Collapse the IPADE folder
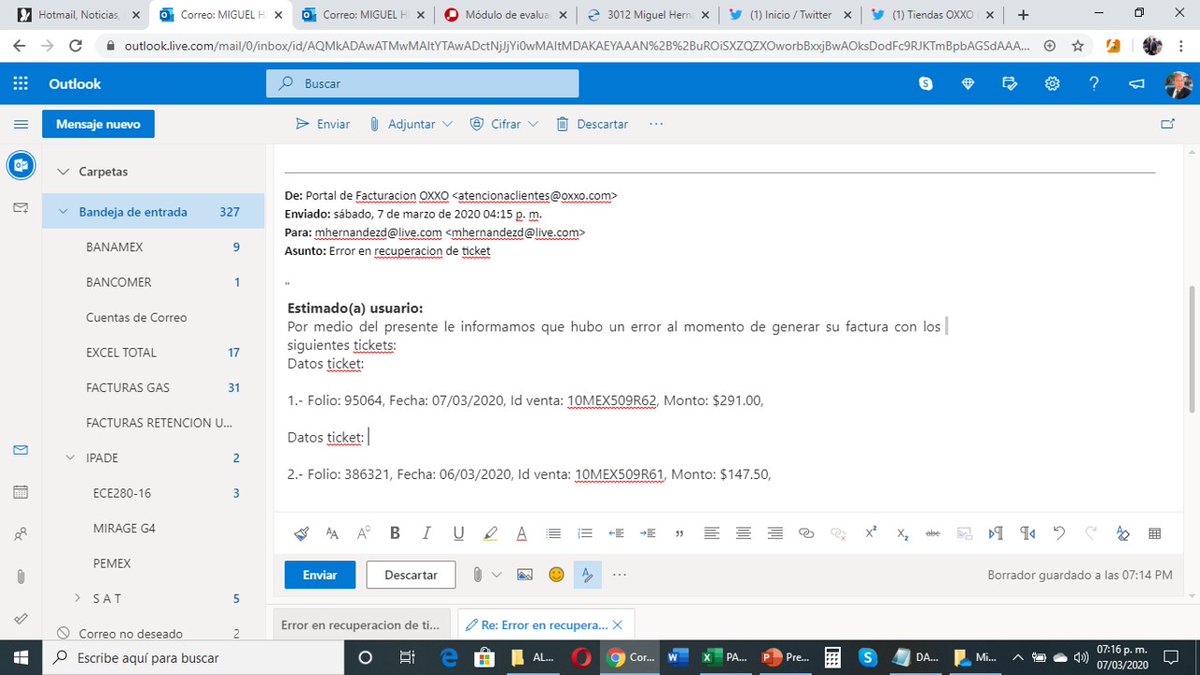The height and width of the screenshot is (675, 1200). 70,458
